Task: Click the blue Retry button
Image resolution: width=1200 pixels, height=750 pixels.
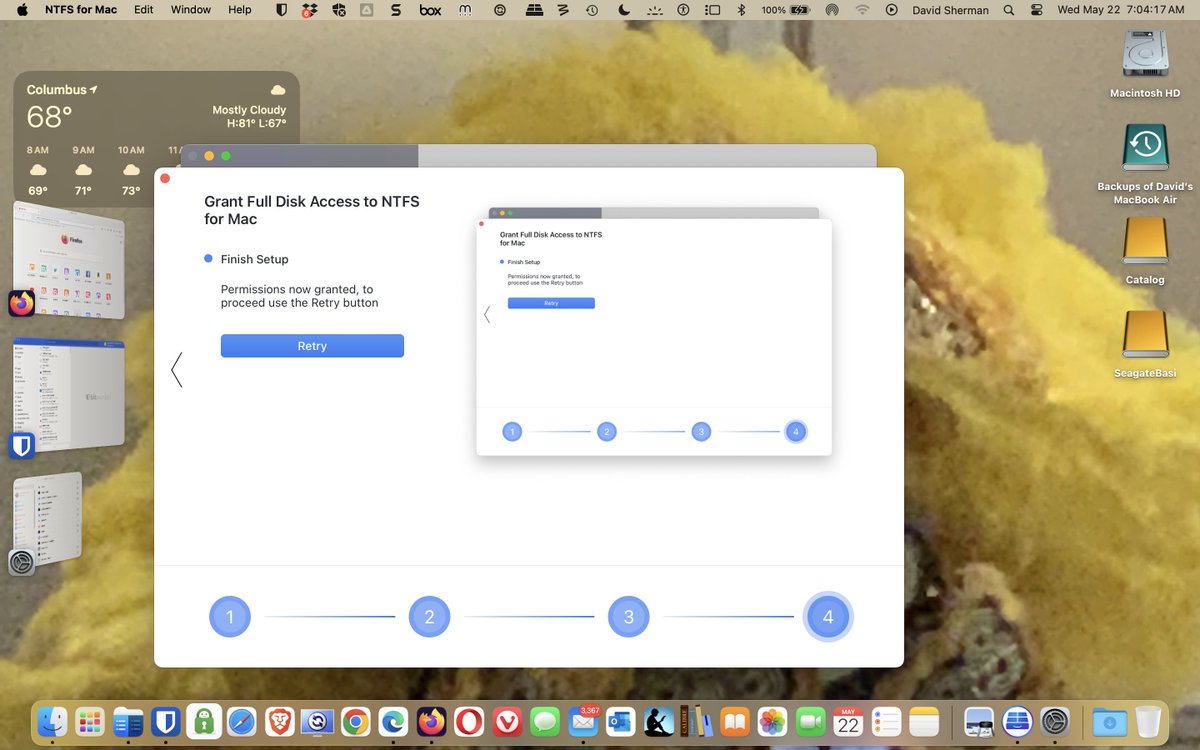Action: [312, 346]
